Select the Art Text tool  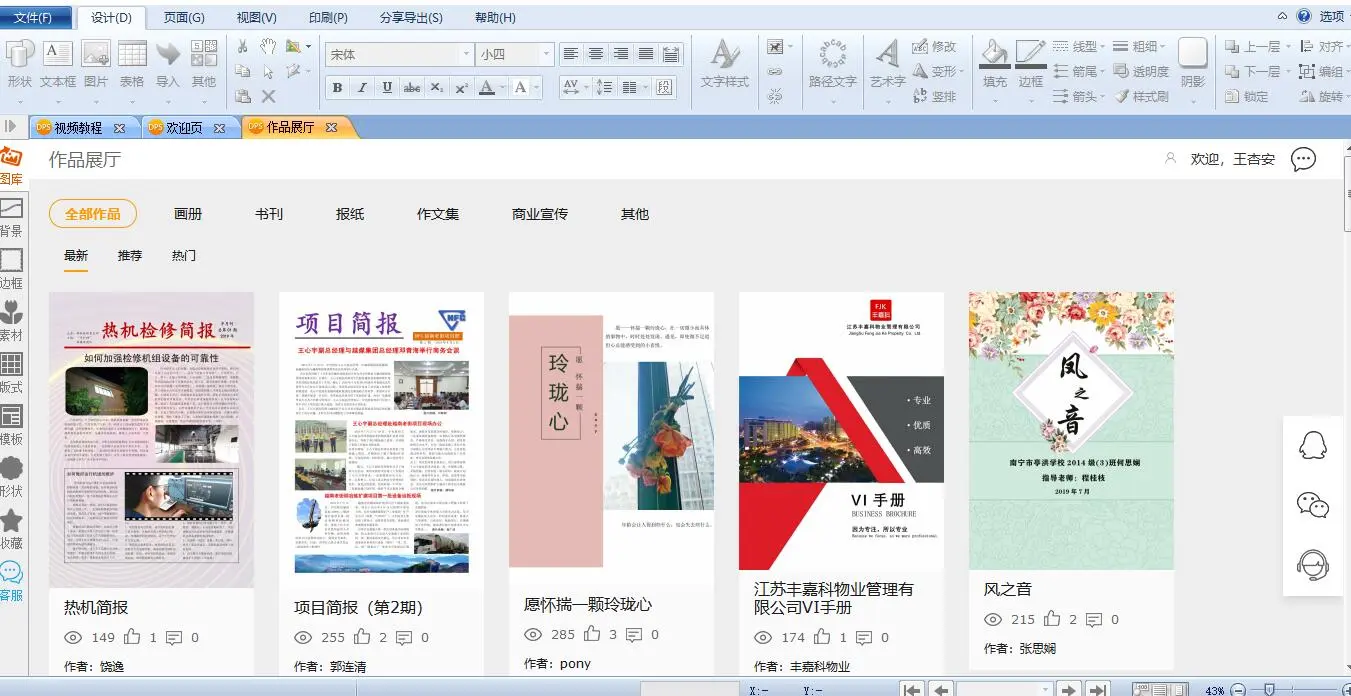(x=887, y=57)
